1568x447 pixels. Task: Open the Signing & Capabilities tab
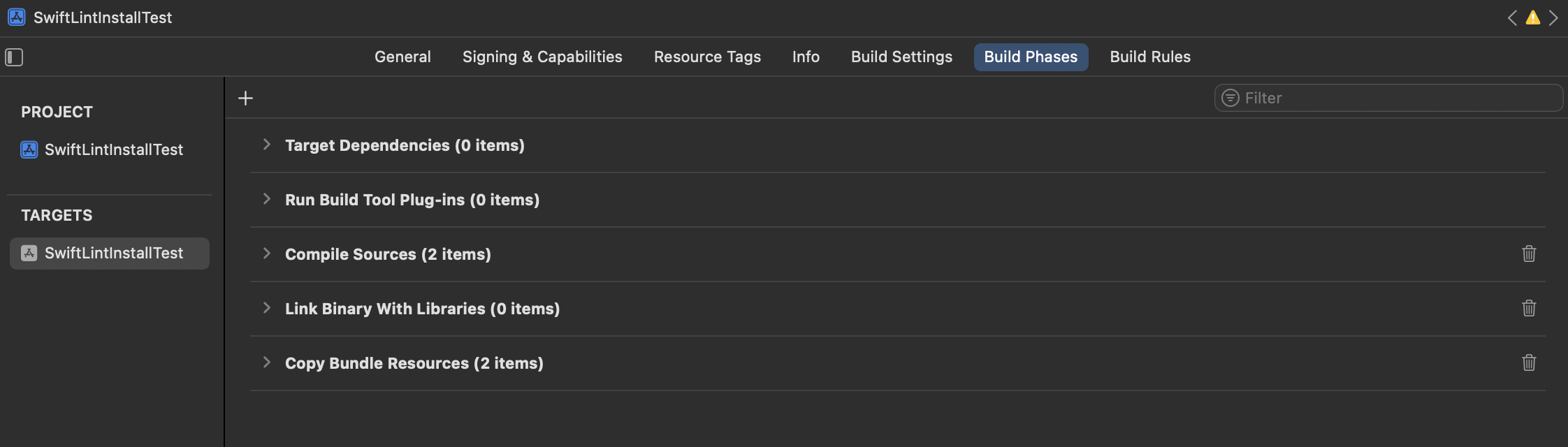(542, 57)
